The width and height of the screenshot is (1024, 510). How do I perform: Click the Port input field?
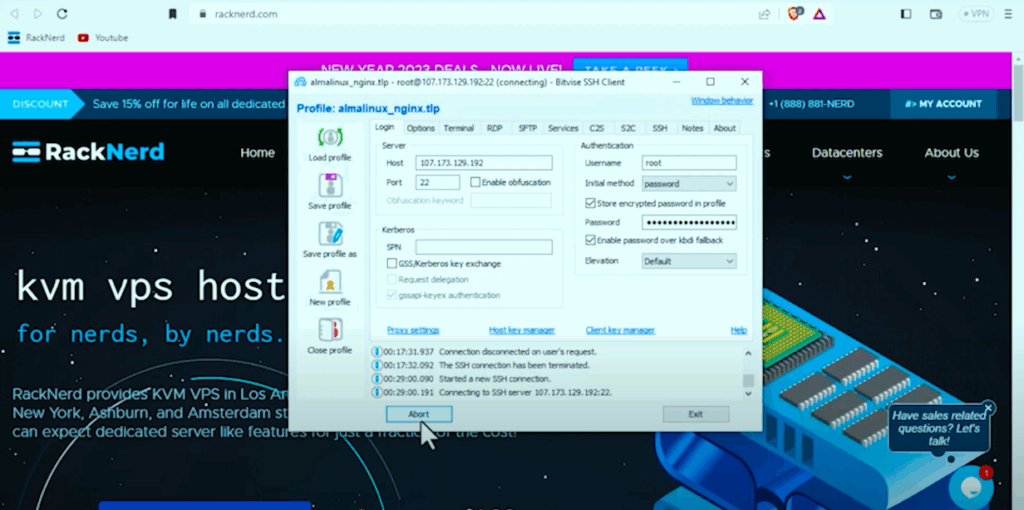[438, 182]
